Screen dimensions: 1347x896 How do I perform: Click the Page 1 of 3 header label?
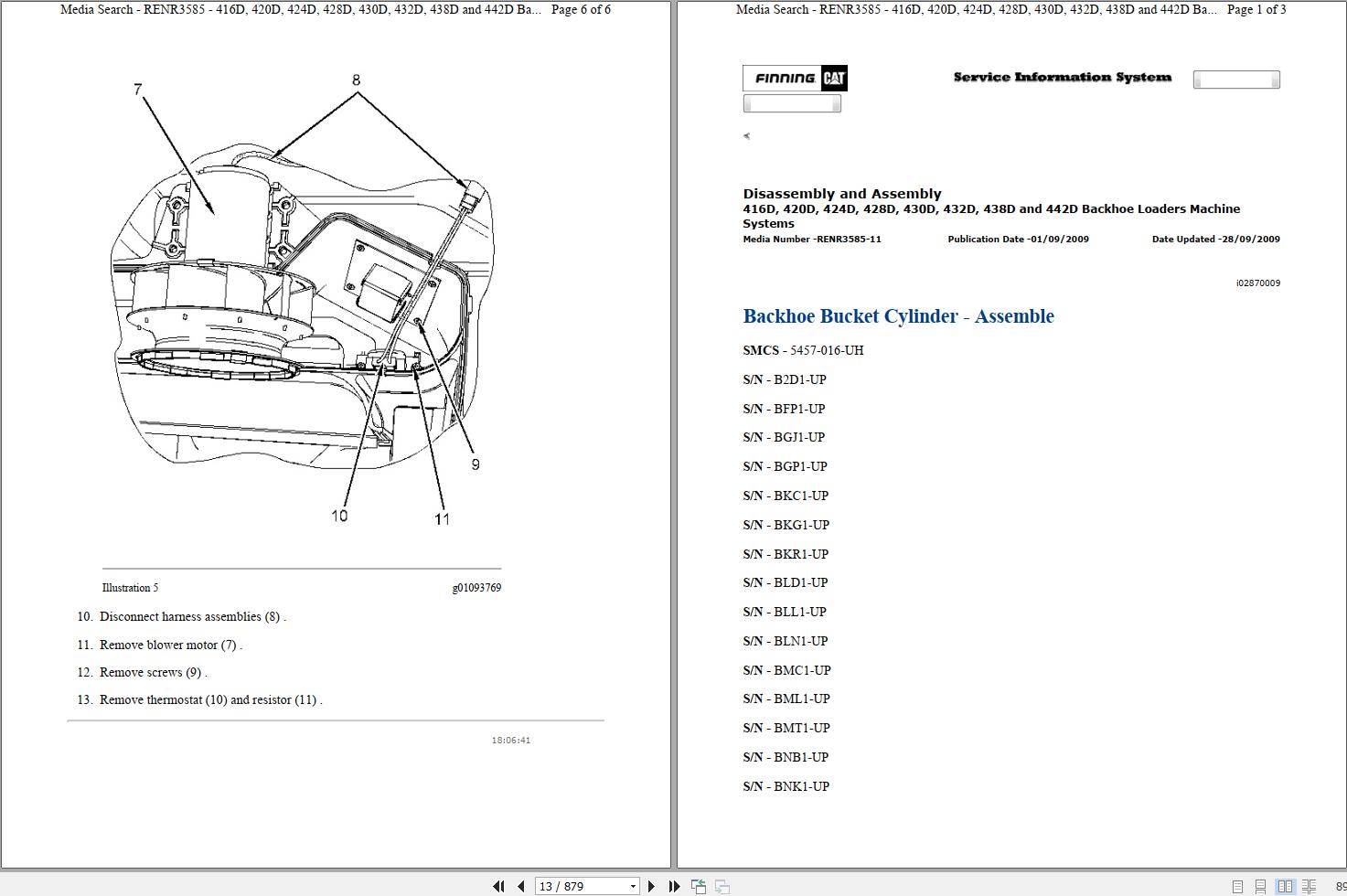coord(1257,10)
